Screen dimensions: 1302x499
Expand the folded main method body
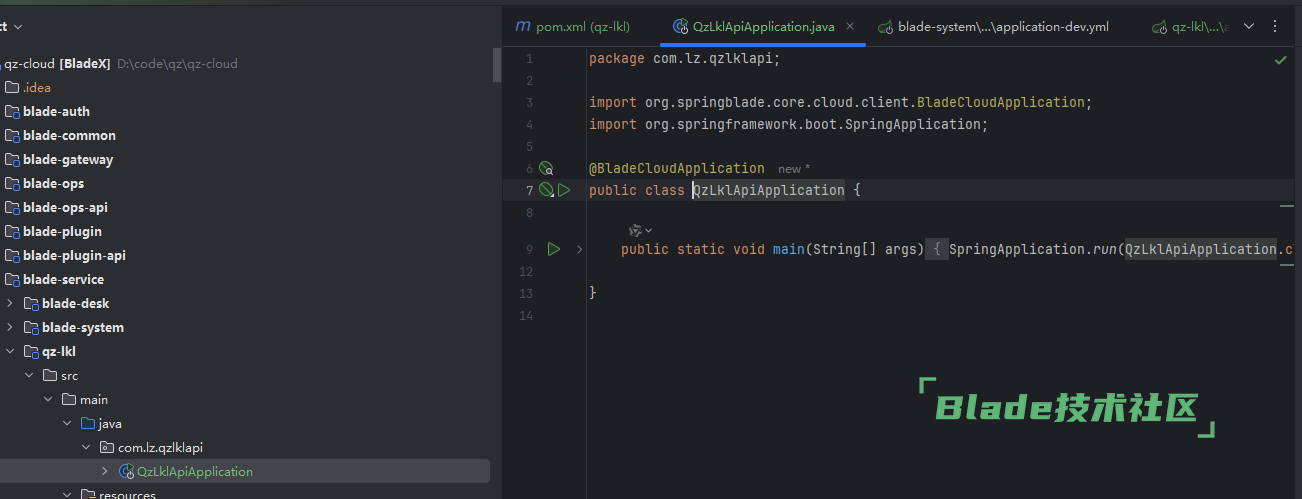tap(579, 249)
